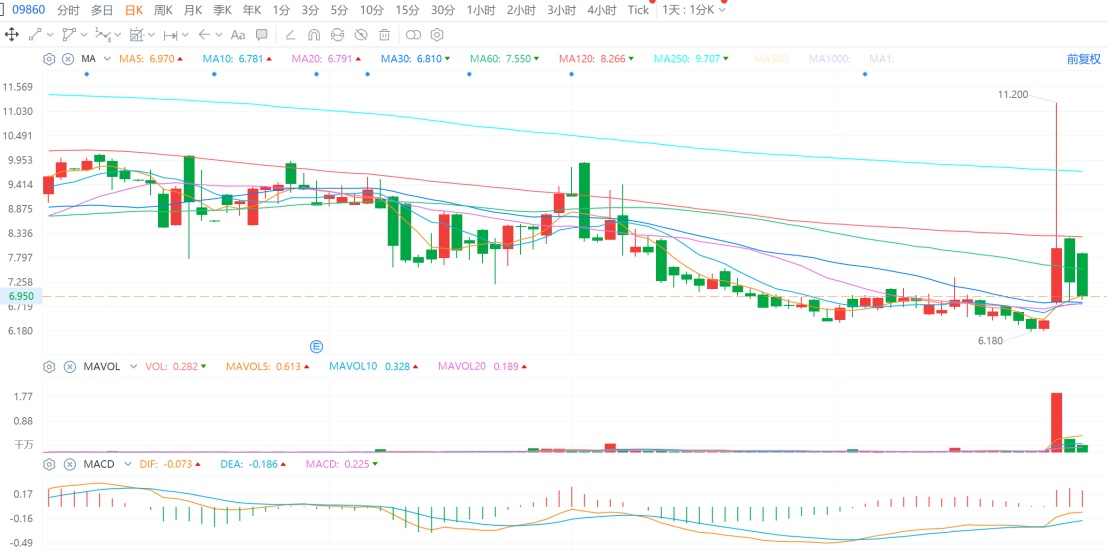Select the 4小时 interval tab

click(x=601, y=10)
